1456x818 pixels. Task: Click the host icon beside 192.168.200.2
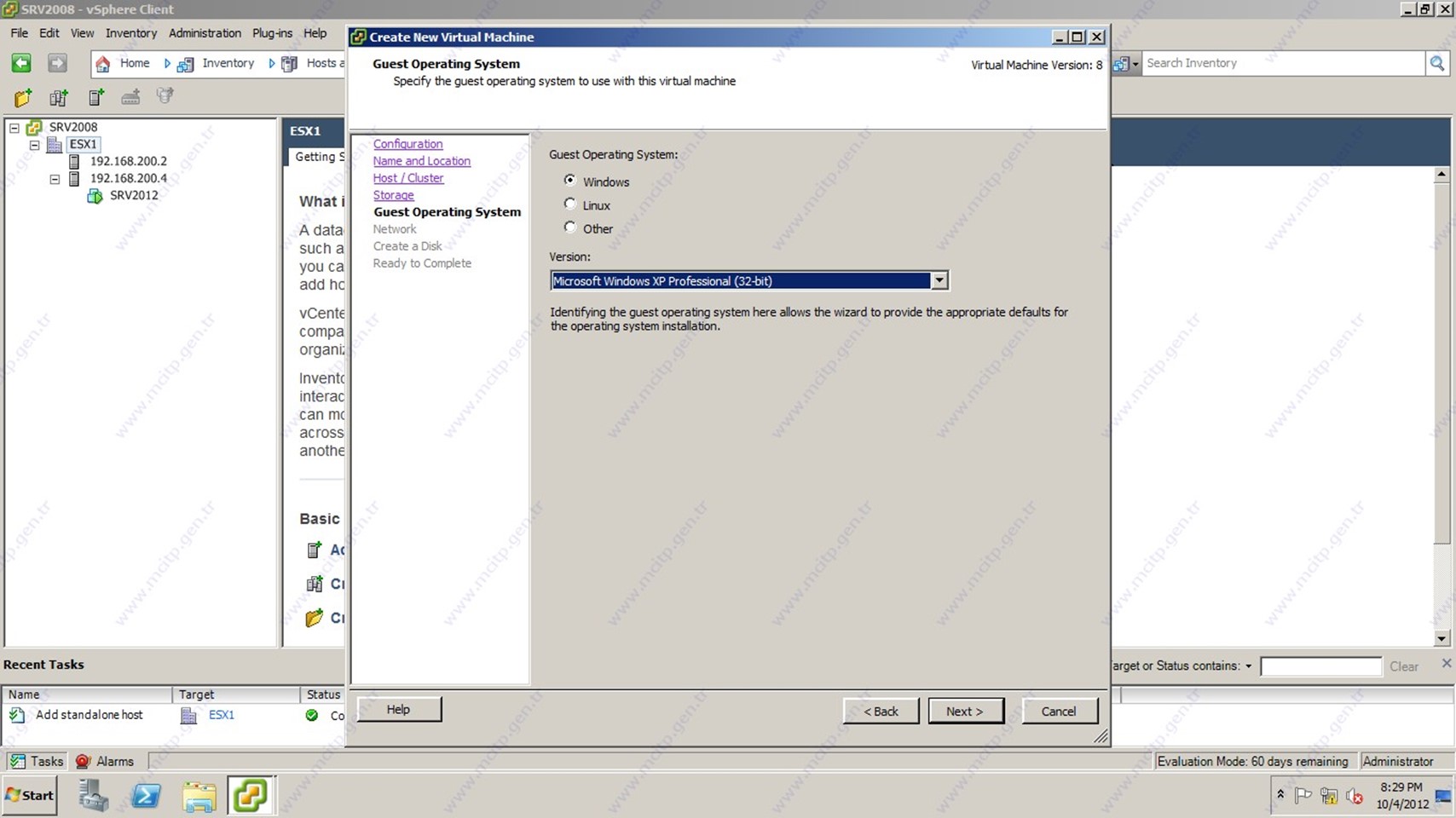(74, 161)
